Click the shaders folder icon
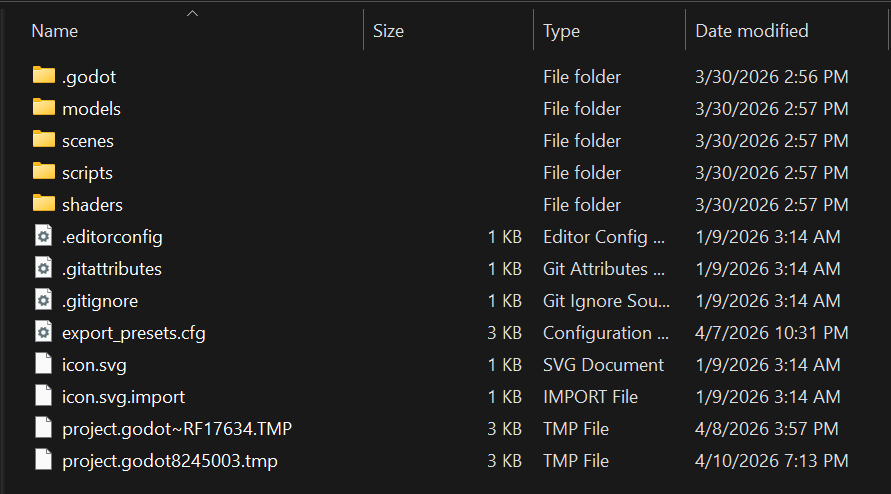Viewport: 891px width, 494px height. (x=43, y=204)
